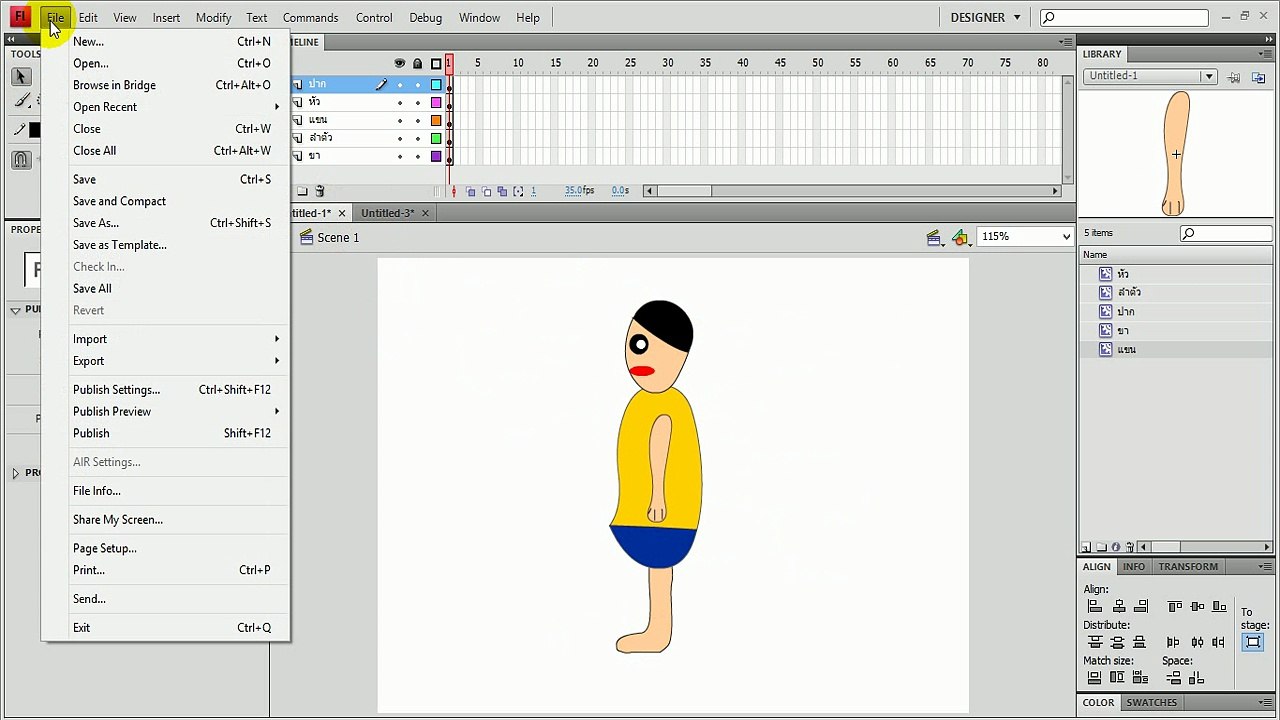
Task: Click Align left edge icon
Action: (1095, 606)
